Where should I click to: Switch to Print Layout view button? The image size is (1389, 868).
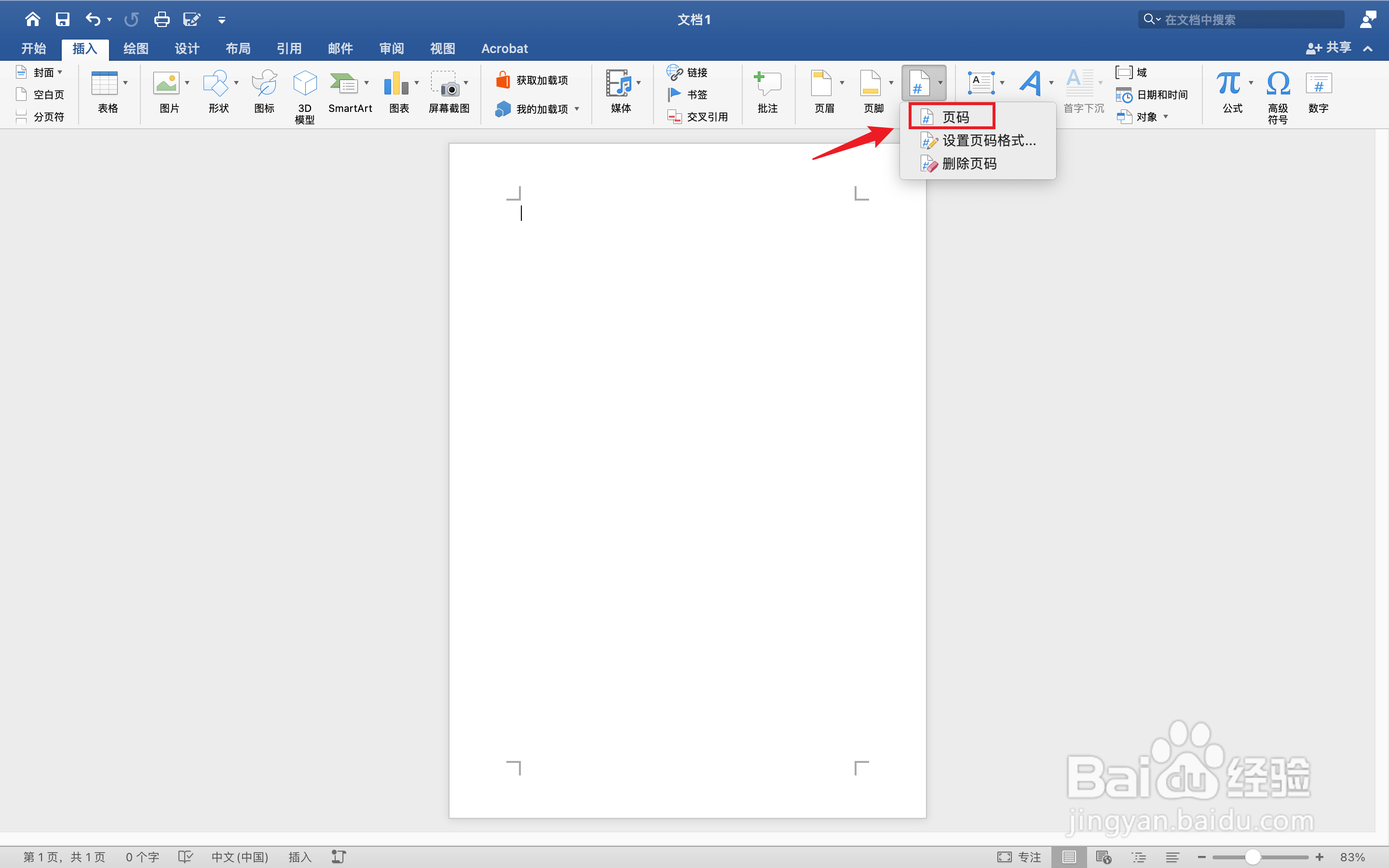click(1069, 856)
